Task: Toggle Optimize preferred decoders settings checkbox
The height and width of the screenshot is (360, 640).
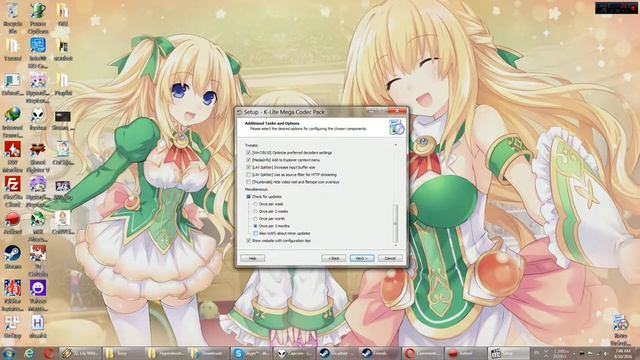Action: [248, 153]
